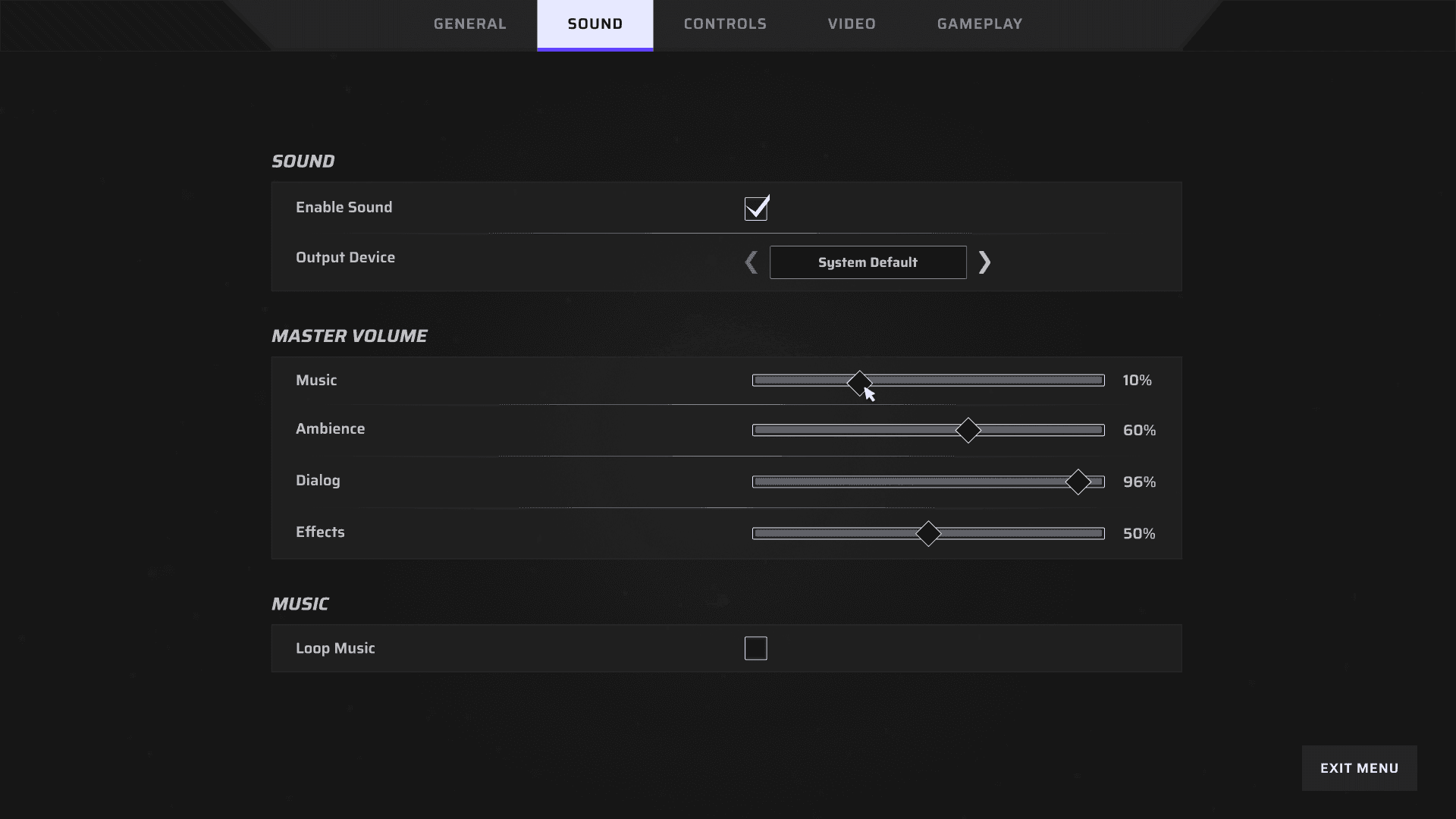Select previous output device with left chevron

(x=751, y=262)
